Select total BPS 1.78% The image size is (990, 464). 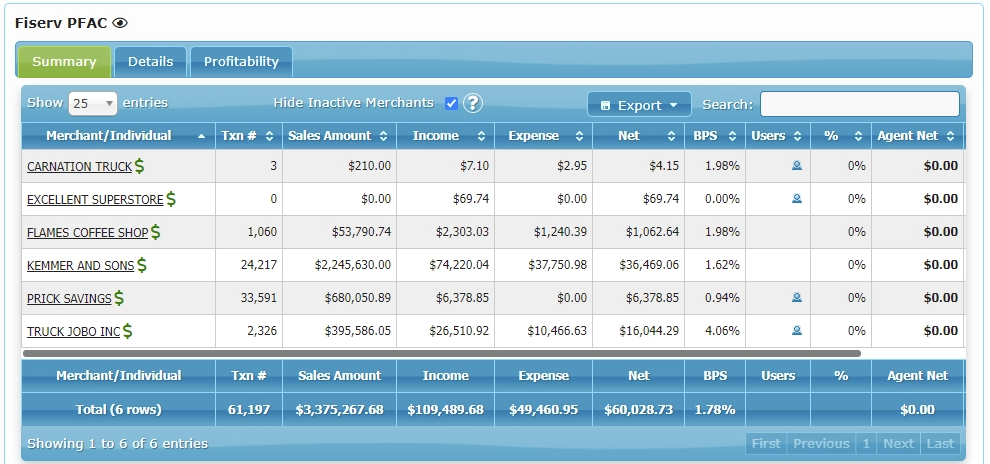pos(715,410)
